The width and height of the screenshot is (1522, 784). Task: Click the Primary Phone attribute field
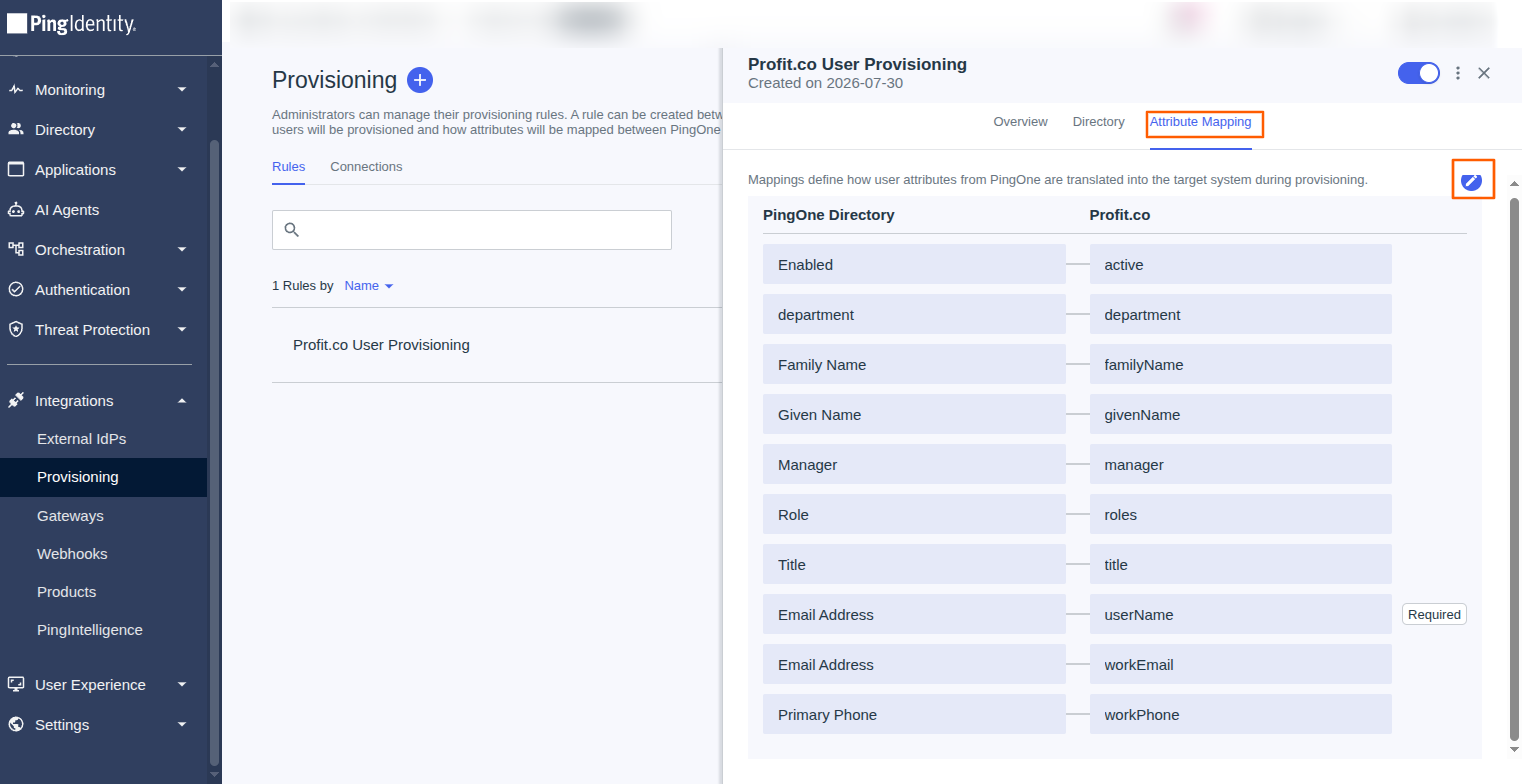tap(914, 715)
